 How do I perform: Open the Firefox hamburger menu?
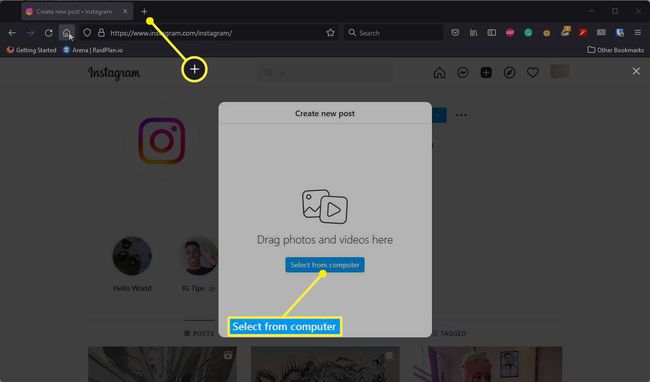tap(638, 33)
